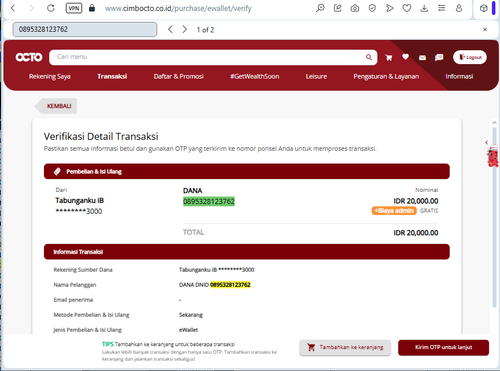Click the page vertical scrollbar

tap(494, 217)
